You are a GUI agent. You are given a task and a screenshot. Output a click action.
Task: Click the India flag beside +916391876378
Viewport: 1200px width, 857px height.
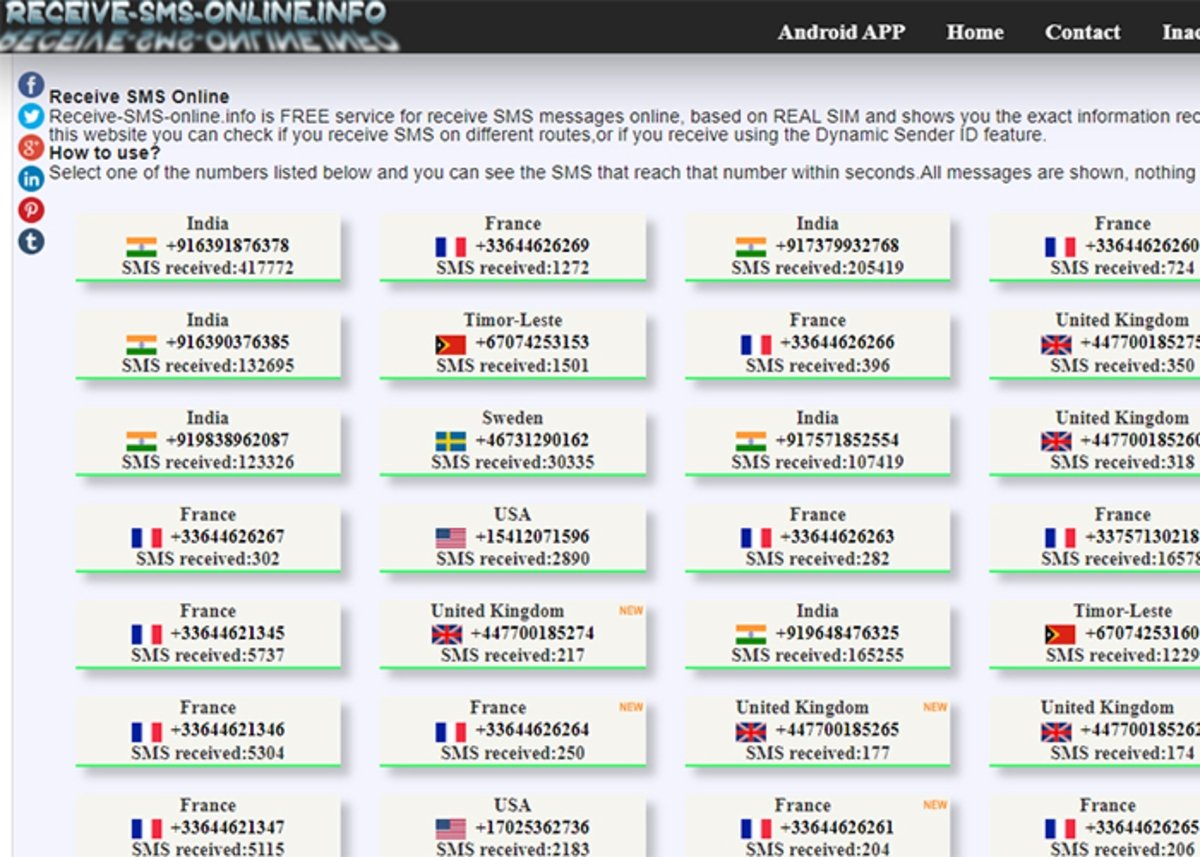pos(142,246)
